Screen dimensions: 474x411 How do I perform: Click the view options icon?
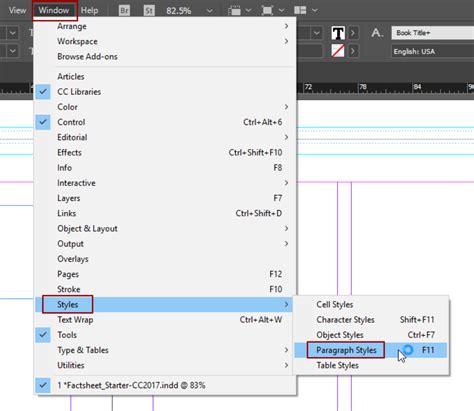(234, 11)
